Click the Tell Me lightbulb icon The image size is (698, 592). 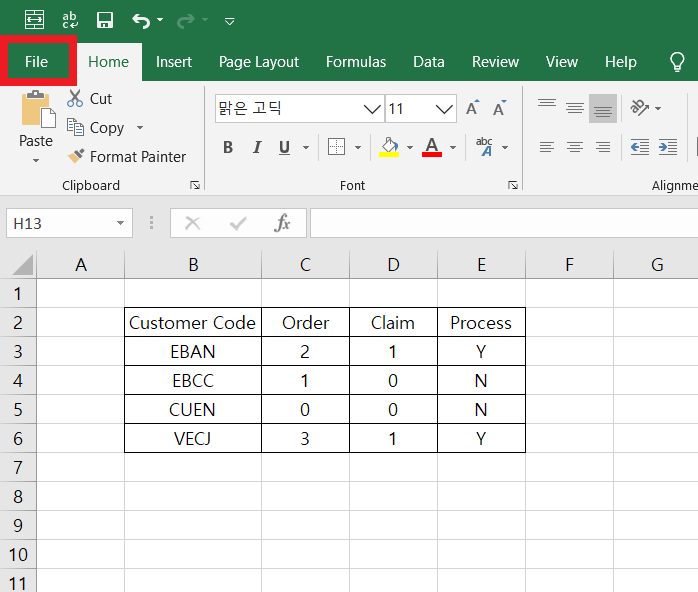[x=677, y=61]
